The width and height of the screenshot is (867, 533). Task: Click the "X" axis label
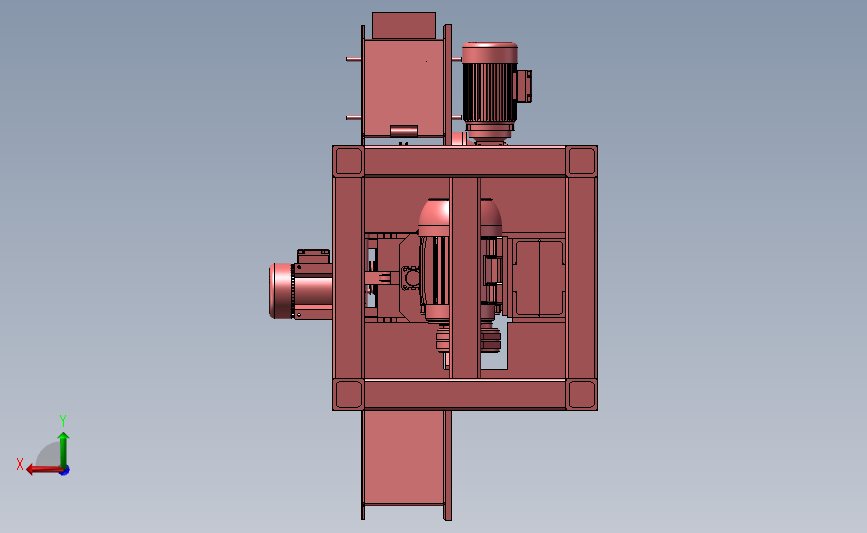[x=20, y=464]
